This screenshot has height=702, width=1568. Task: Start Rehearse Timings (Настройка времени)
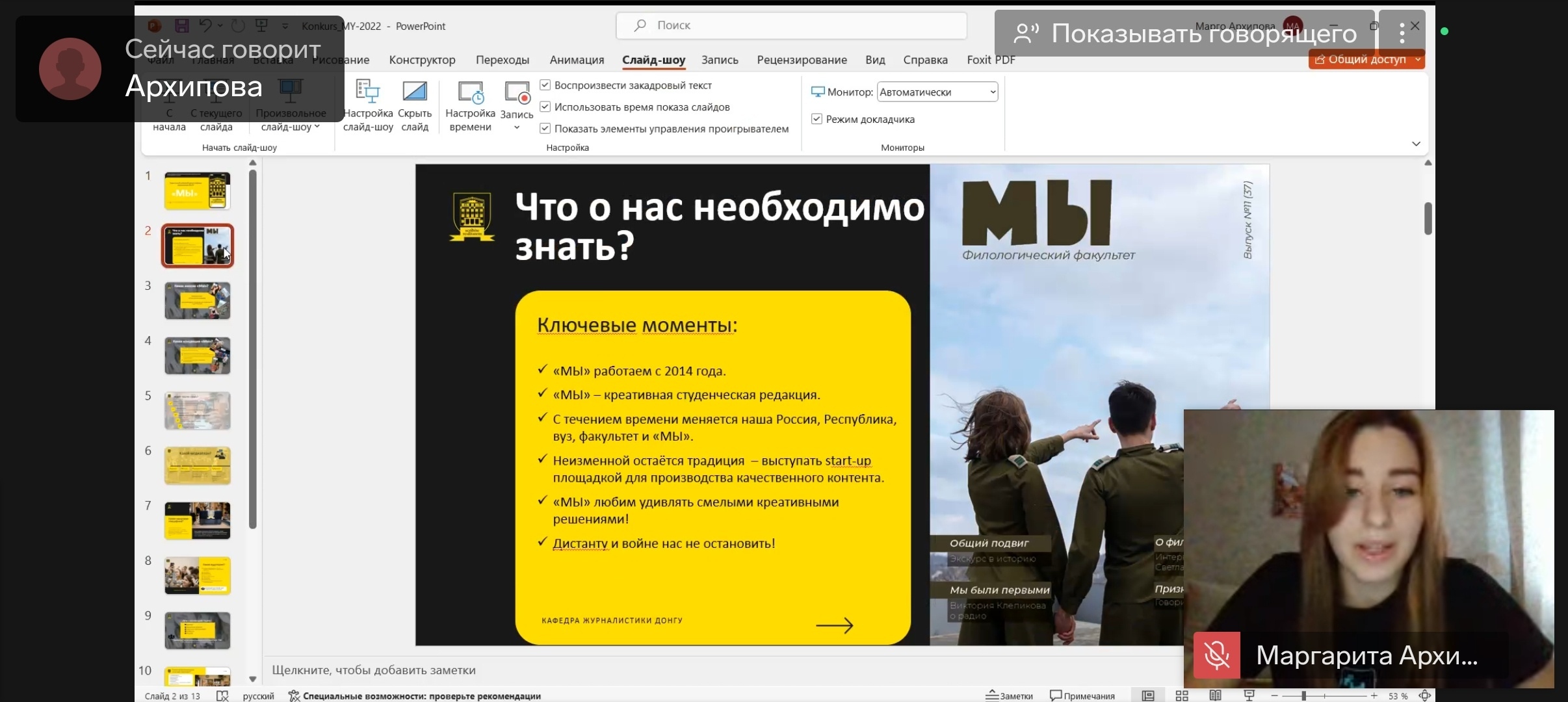(x=470, y=105)
